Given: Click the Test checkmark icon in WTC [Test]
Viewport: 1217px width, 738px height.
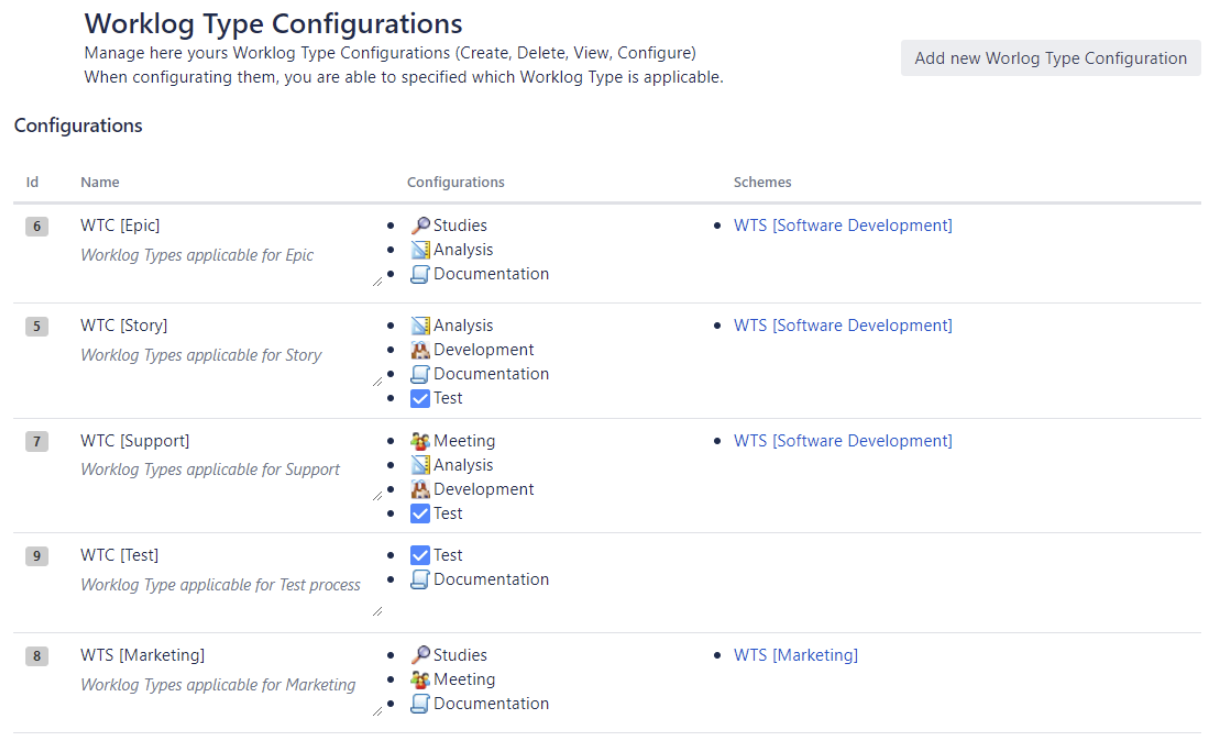Looking at the screenshot, I should coord(421,556).
